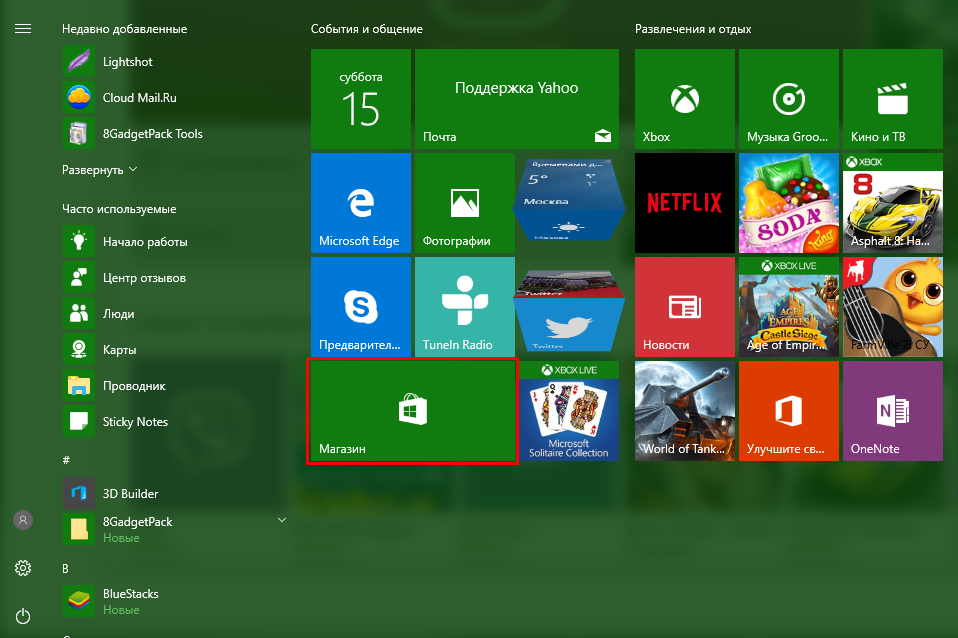
Task: Click the B letter index header
Action: 65,568
